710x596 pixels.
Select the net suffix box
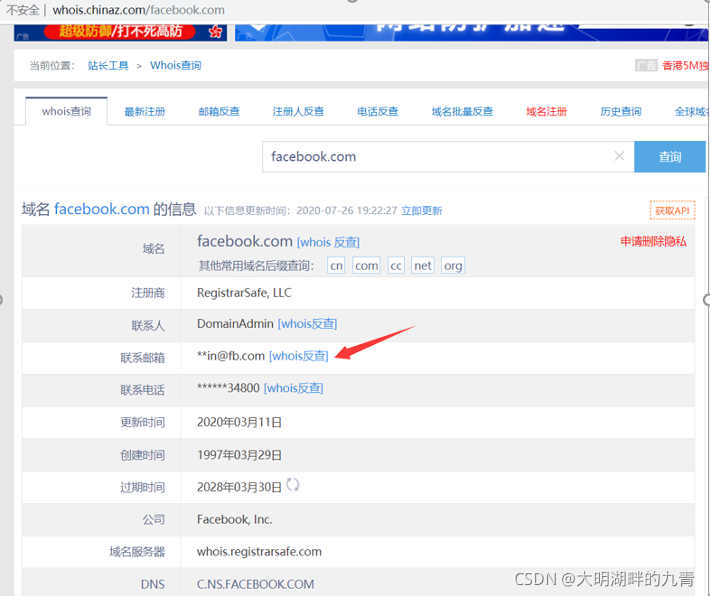tap(423, 265)
